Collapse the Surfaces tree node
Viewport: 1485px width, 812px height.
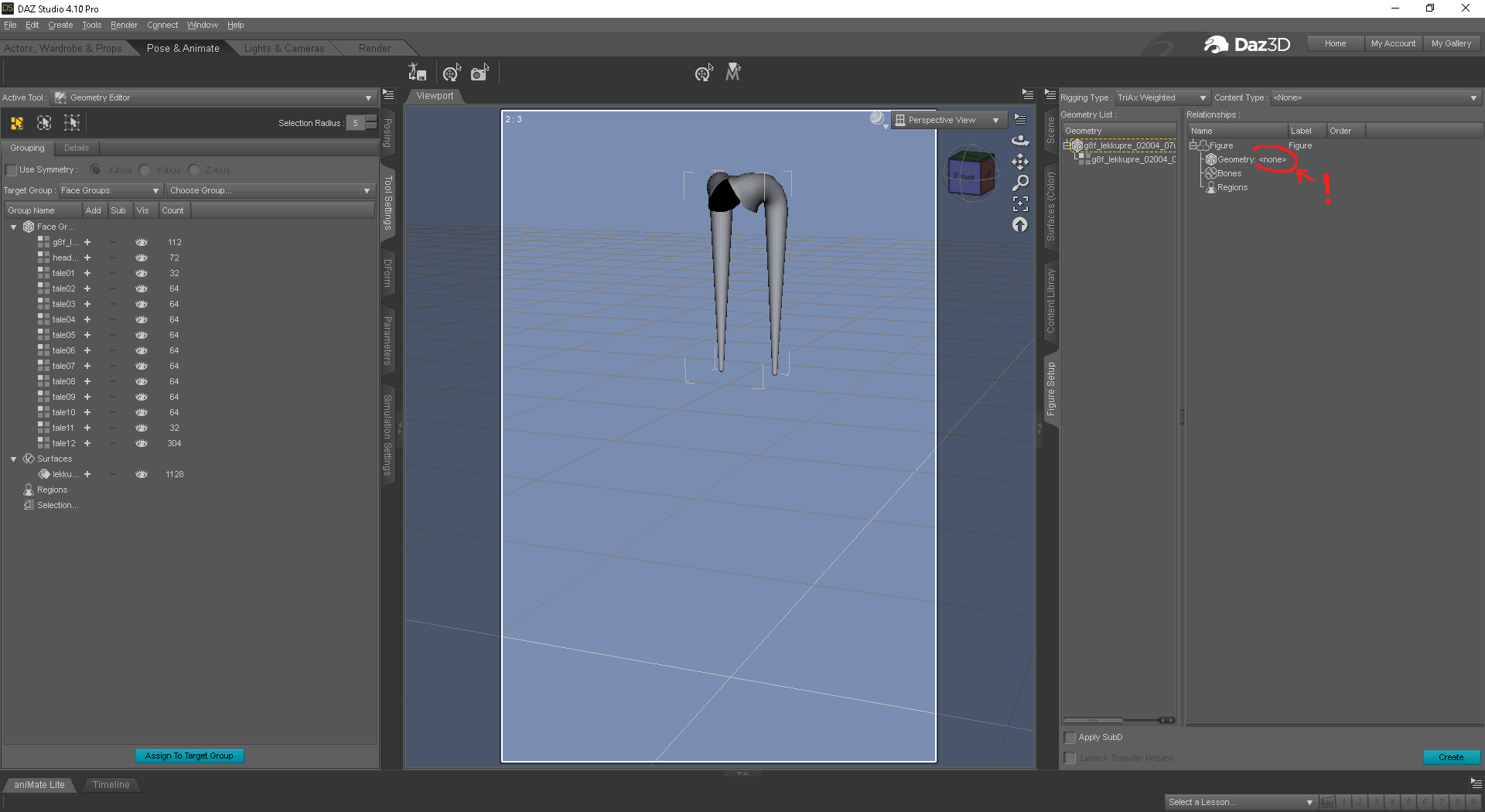pos(13,459)
